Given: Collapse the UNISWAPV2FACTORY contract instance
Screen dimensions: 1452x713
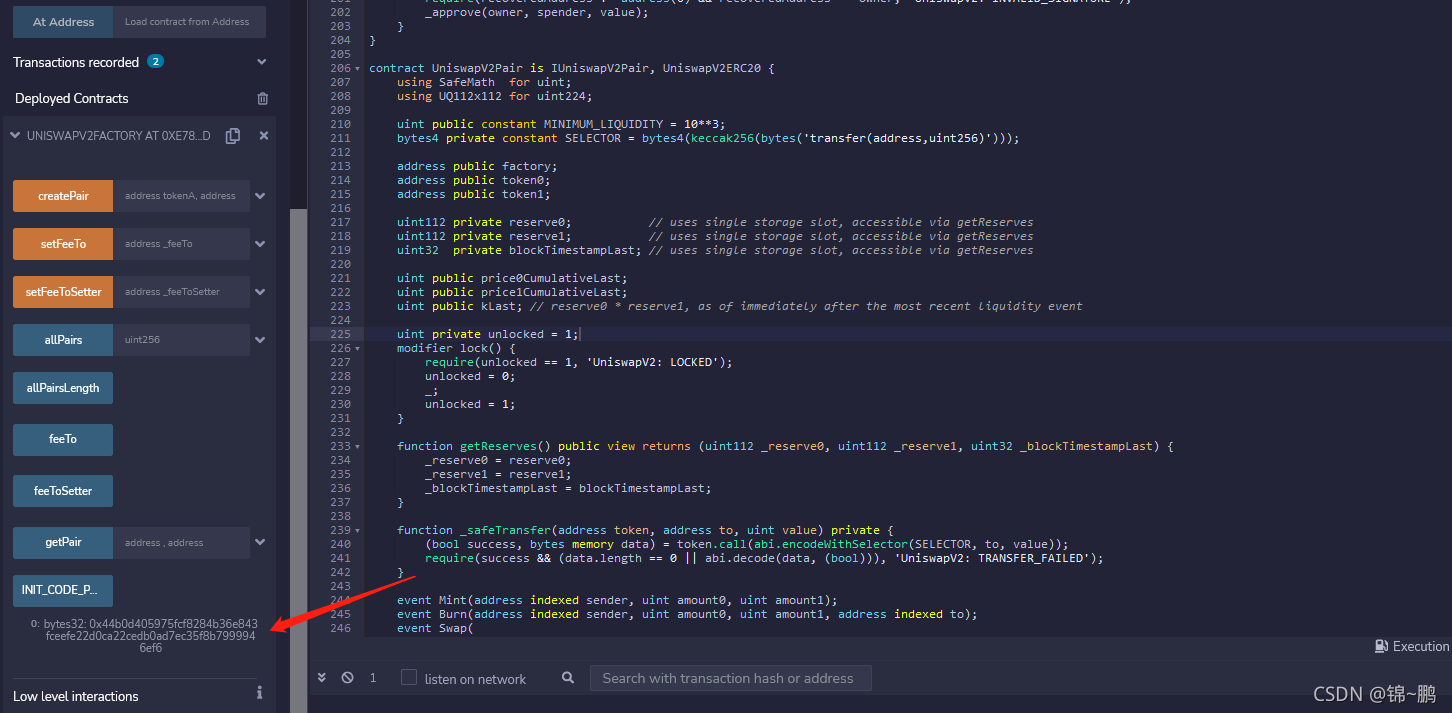Looking at the screenshot, I should coord(15,136).
